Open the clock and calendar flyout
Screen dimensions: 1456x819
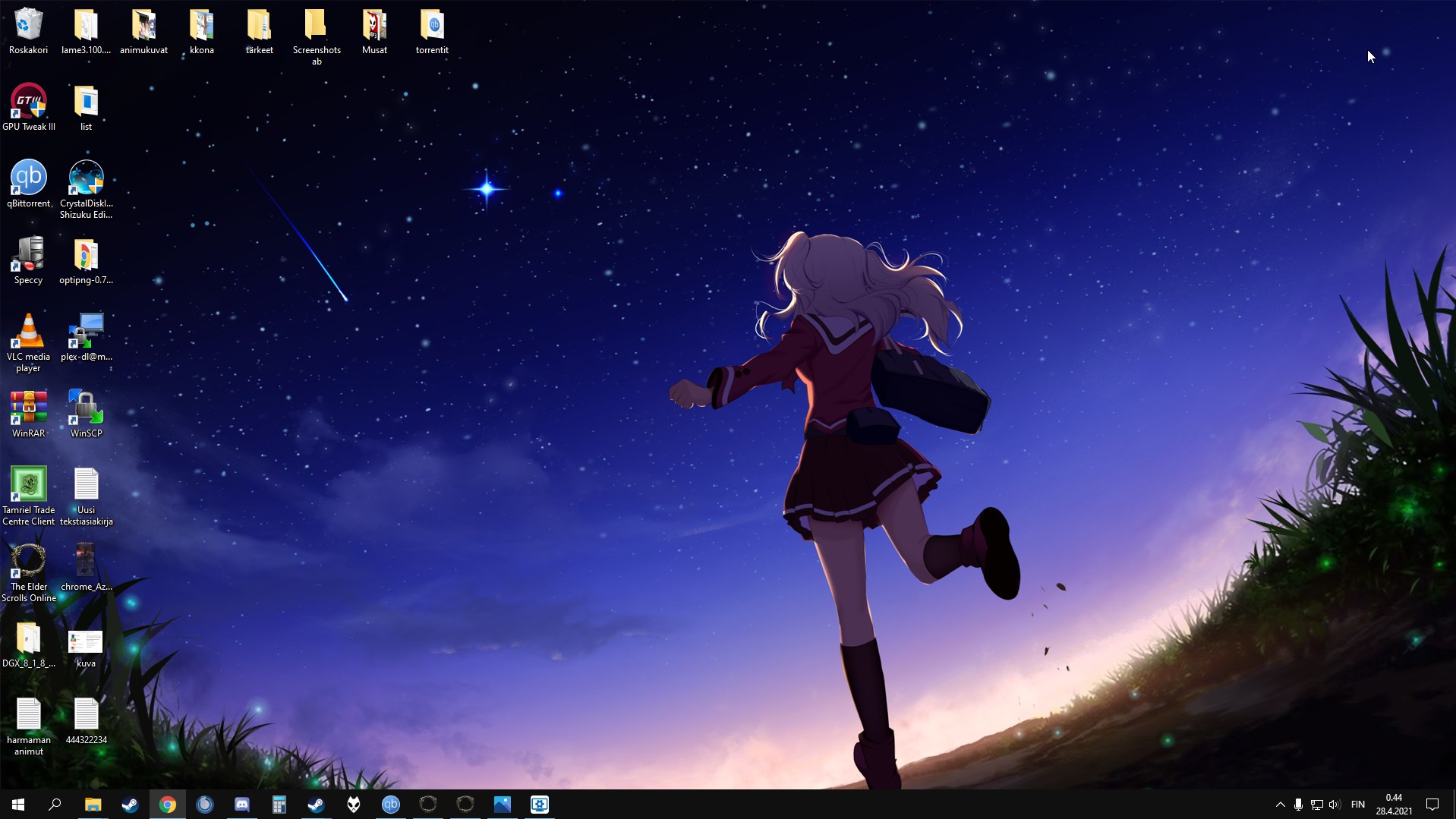1394,805
